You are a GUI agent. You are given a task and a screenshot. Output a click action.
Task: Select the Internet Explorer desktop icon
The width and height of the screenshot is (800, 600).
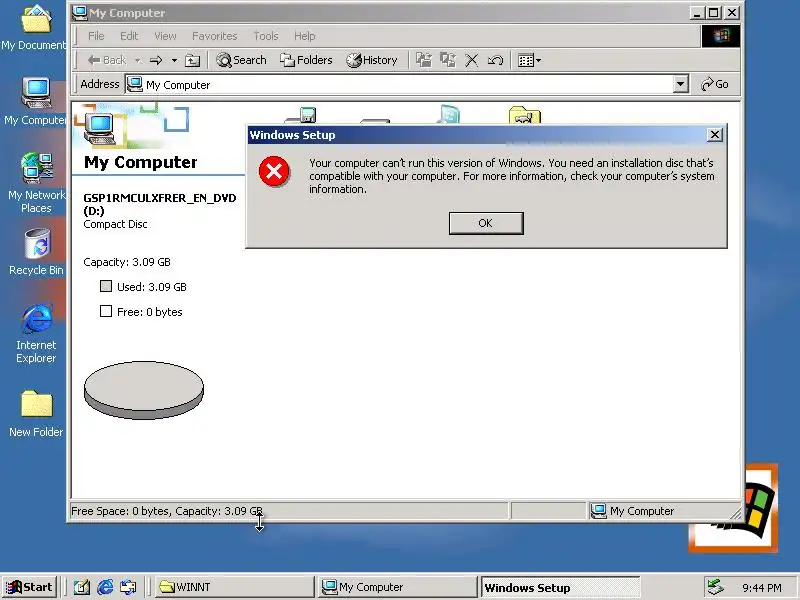point(36,334)
